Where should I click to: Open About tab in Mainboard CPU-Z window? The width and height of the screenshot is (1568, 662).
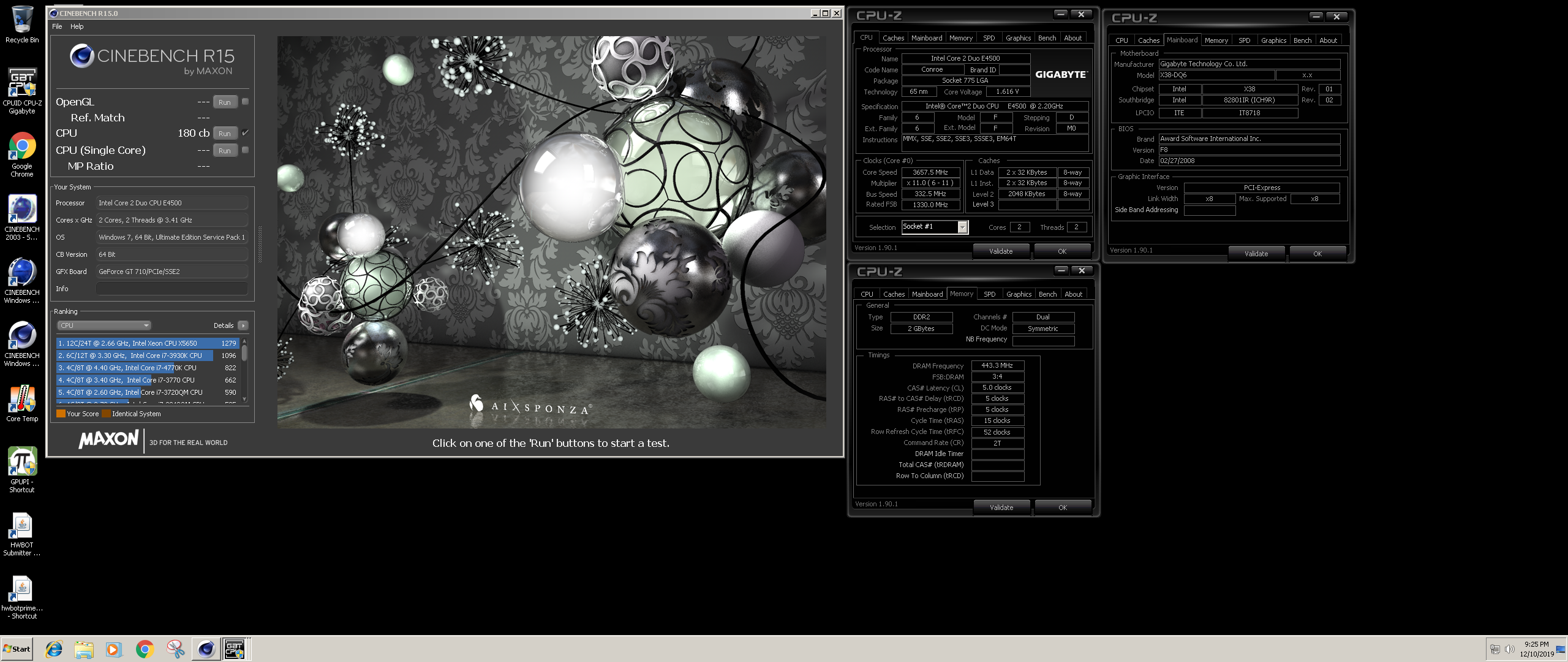click(1328, 40)
